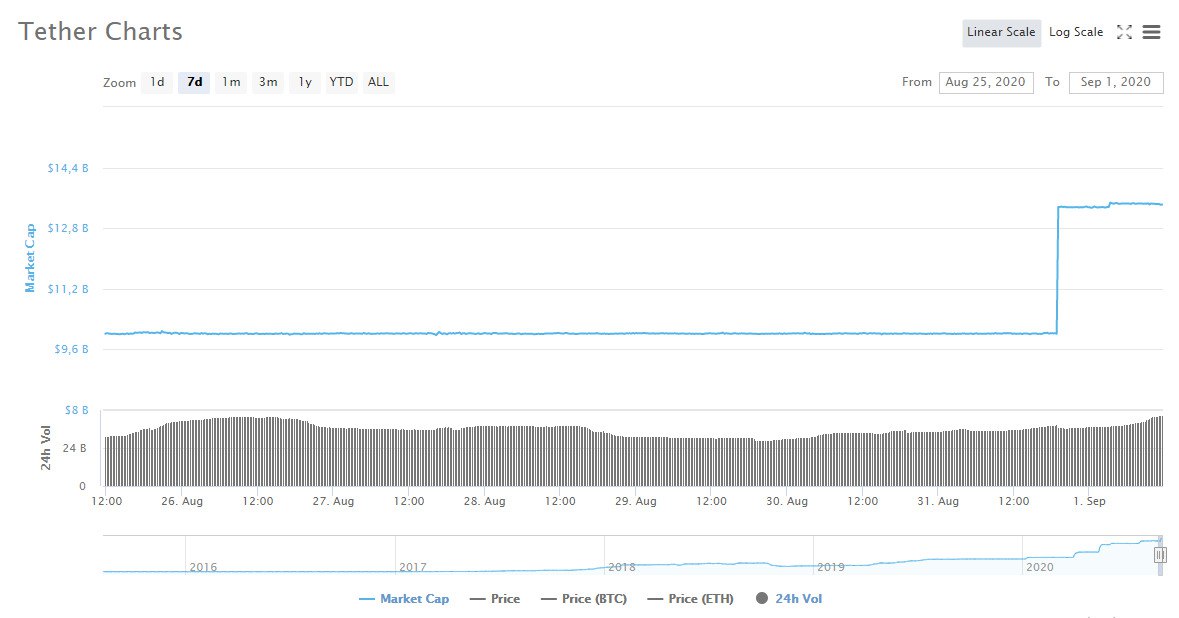
Task: Click the Tether Charts heading
Action: (x=100, y=32)
